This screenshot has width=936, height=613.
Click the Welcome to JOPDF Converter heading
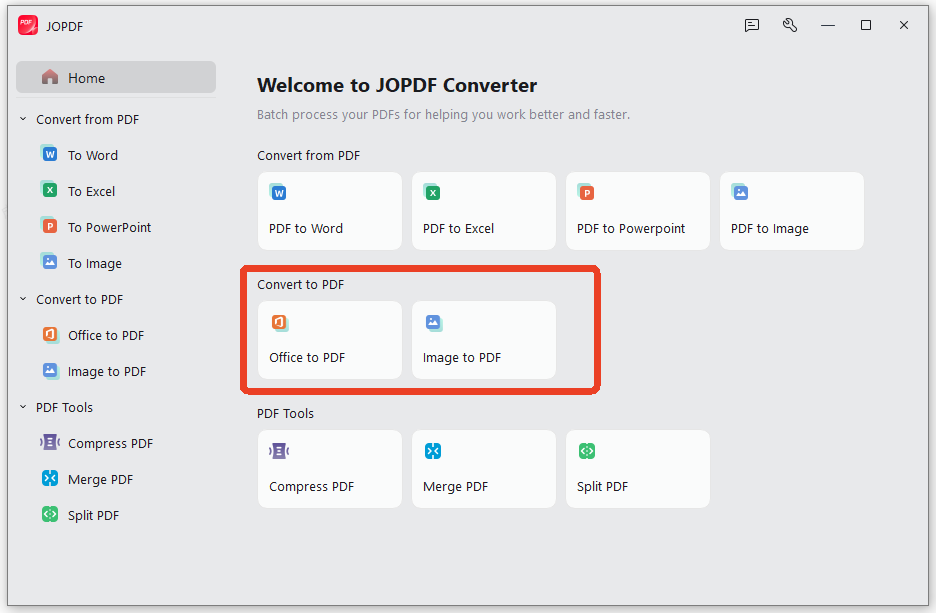397,85
